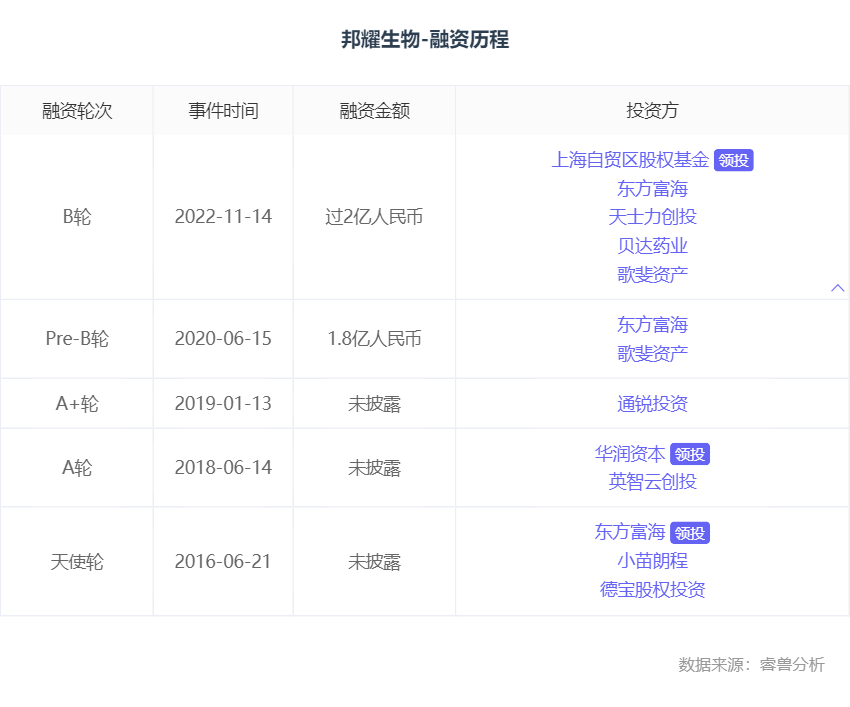Visit the 天士力创投 investor link
Viewport: 850px width, 707px height.
tap(652, 217)
